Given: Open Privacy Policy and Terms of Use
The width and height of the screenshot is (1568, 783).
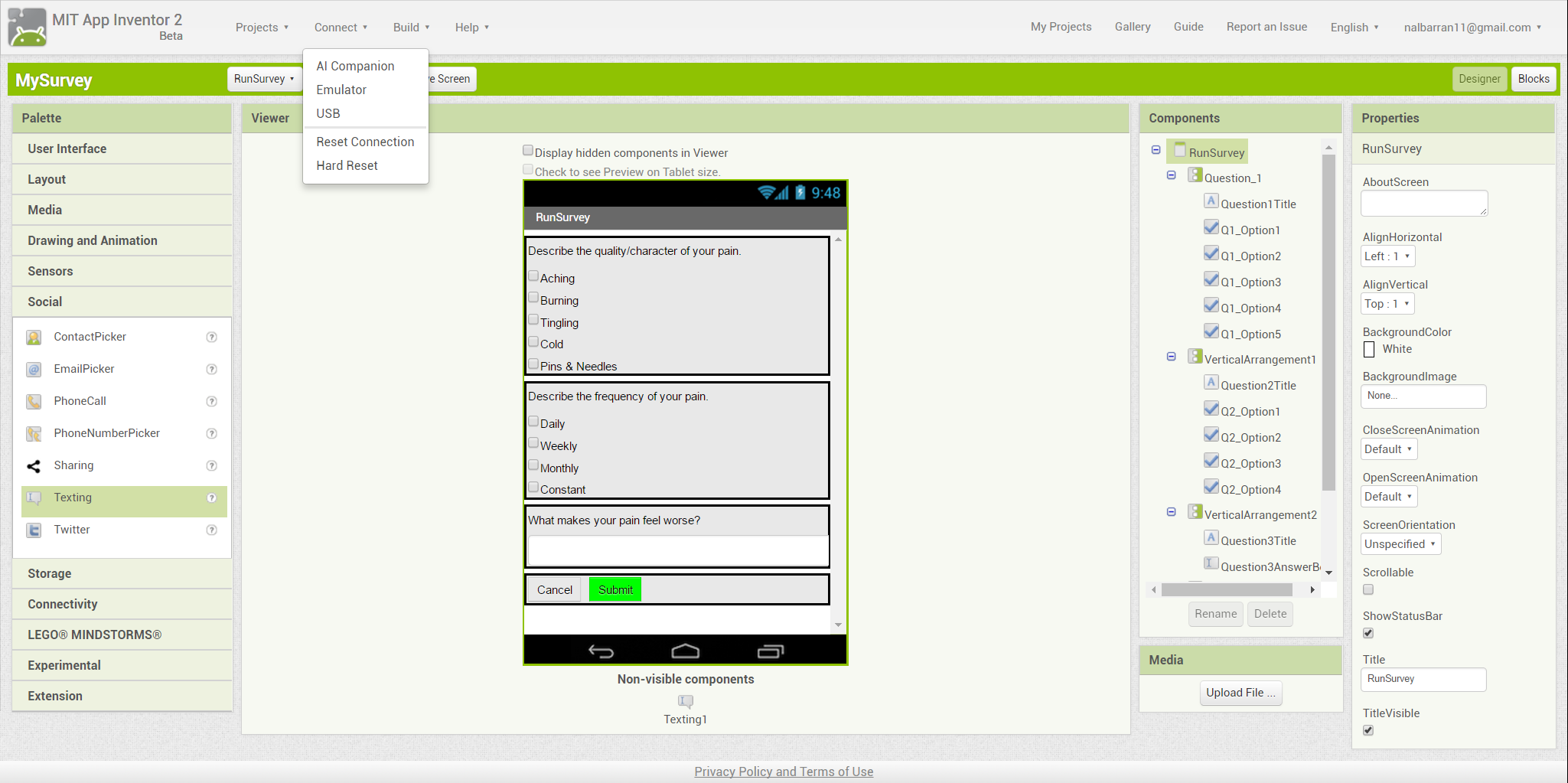Looking at the screenshot, I should 784,772.
